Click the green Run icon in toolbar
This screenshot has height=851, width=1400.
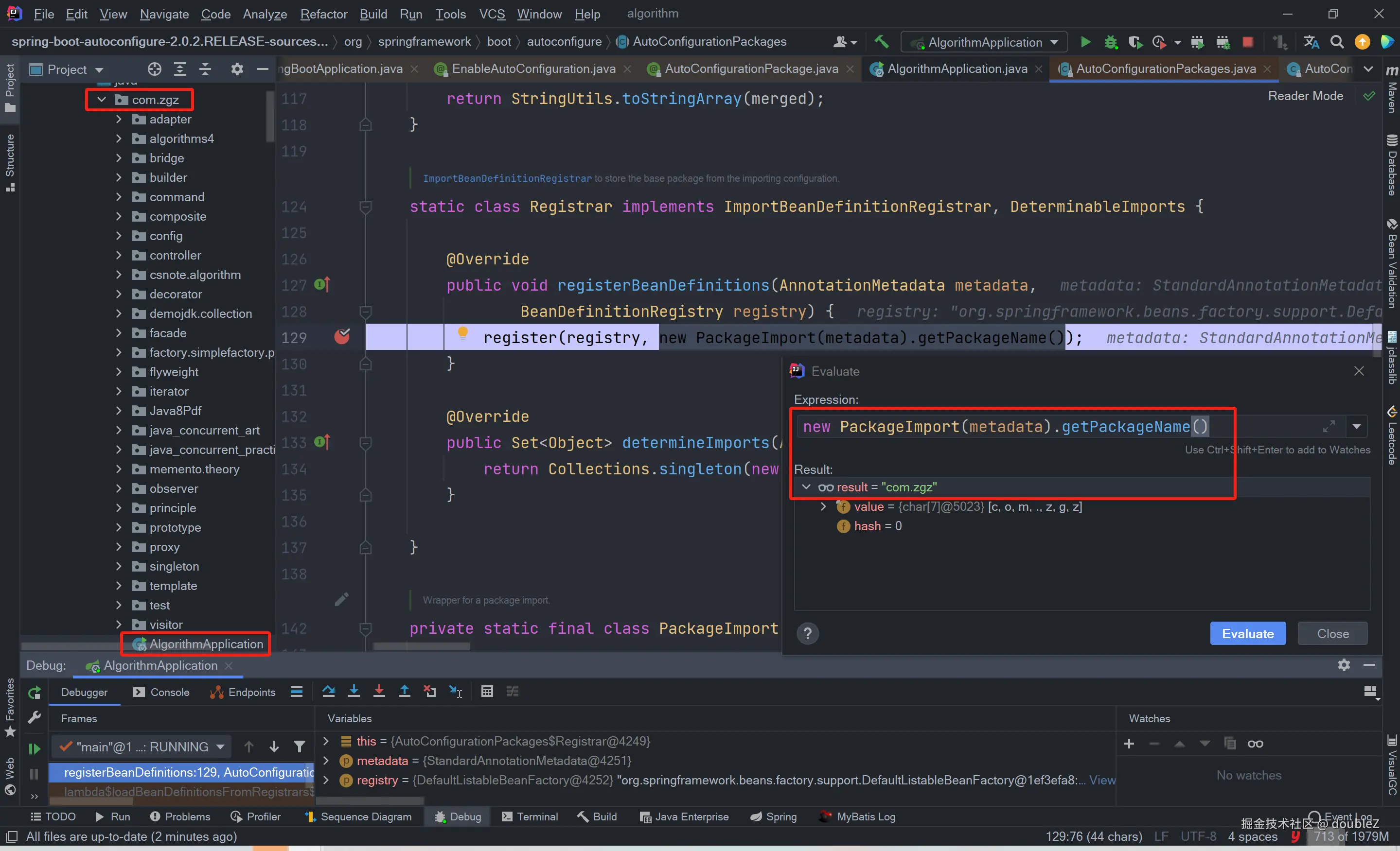1085,42
